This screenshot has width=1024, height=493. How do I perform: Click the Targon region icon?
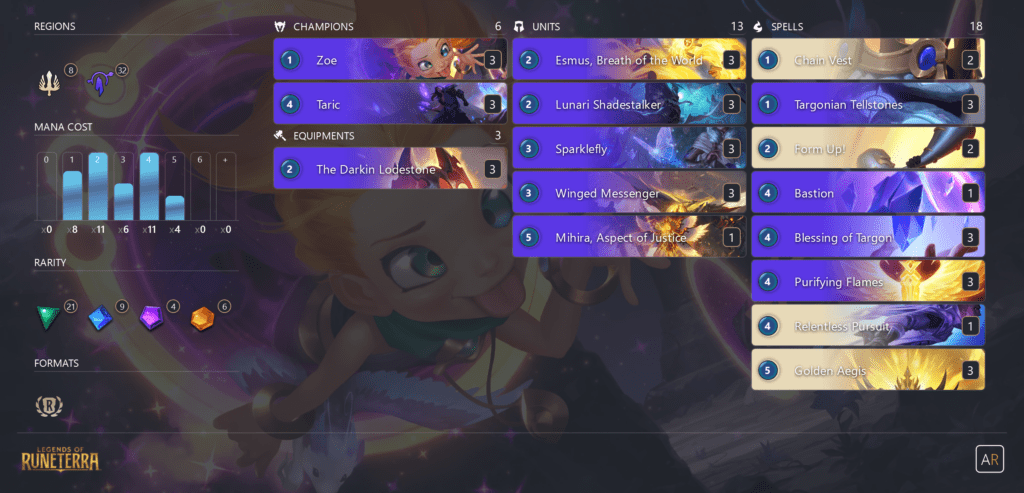tap(99, 84)
